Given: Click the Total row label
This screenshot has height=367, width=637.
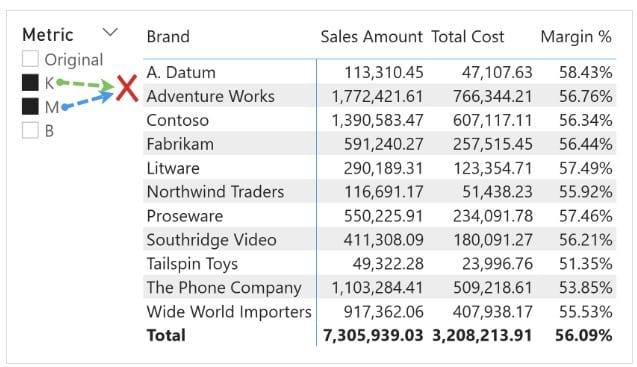Looking at the screenshot, I should click(166, 335).
